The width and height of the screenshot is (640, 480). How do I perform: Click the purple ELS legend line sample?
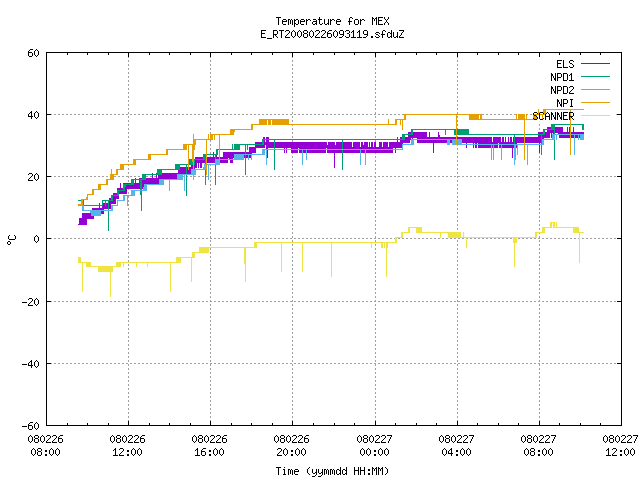[x=595, y=64]
